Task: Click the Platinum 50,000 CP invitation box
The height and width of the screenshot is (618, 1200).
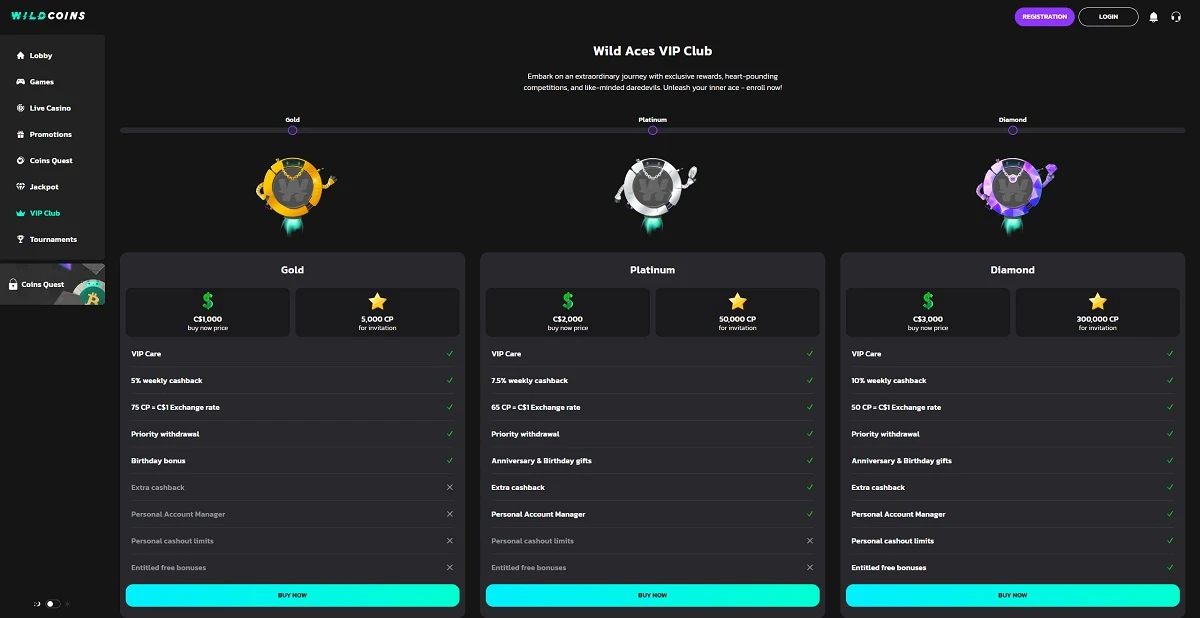Action: [738, 312]
